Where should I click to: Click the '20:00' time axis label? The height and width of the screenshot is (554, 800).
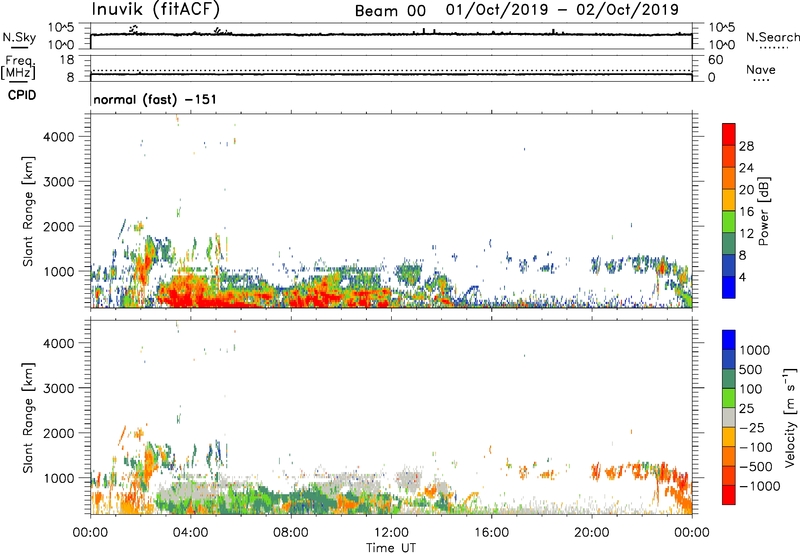click(591, 533)
